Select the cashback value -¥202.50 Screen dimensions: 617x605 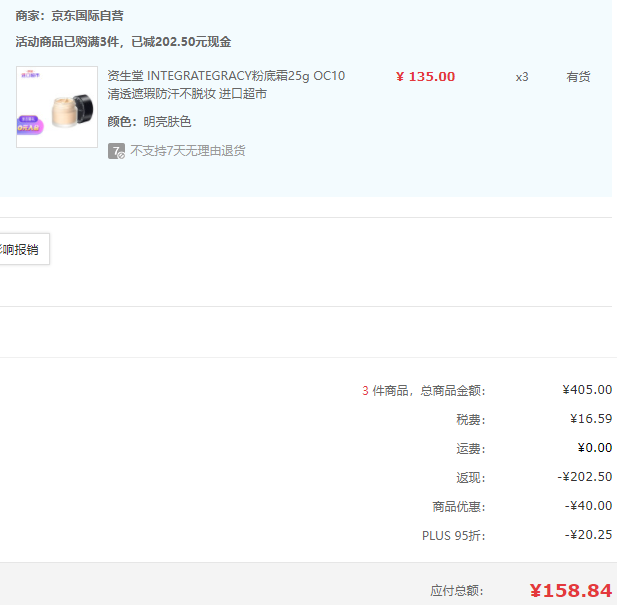pos(585,477)
